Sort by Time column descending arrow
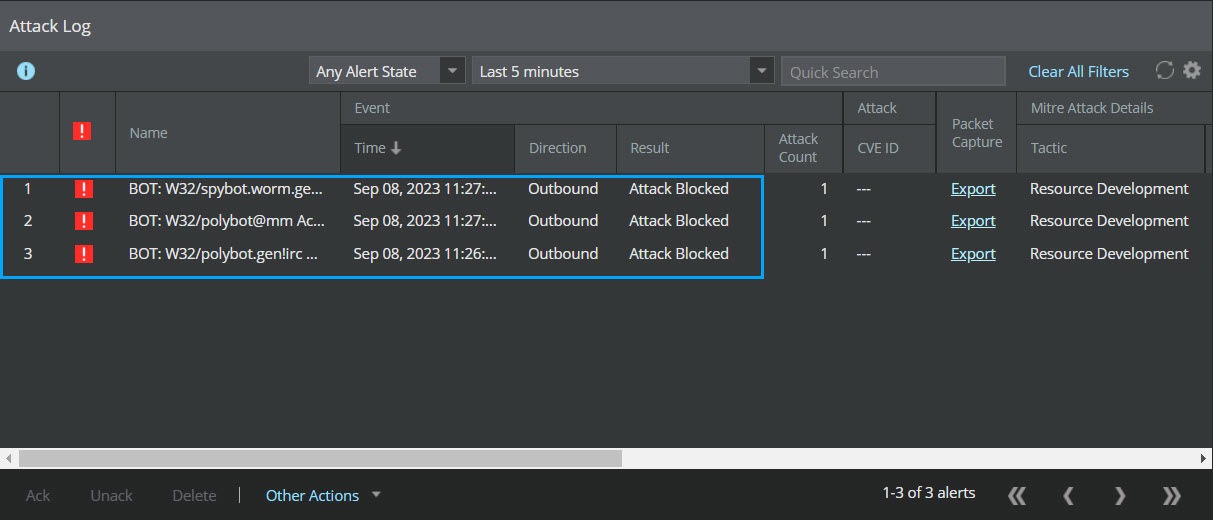Image resolution: width=1213 pixels, height=520 pixels. pyautogui.click(x=396, y=148)
